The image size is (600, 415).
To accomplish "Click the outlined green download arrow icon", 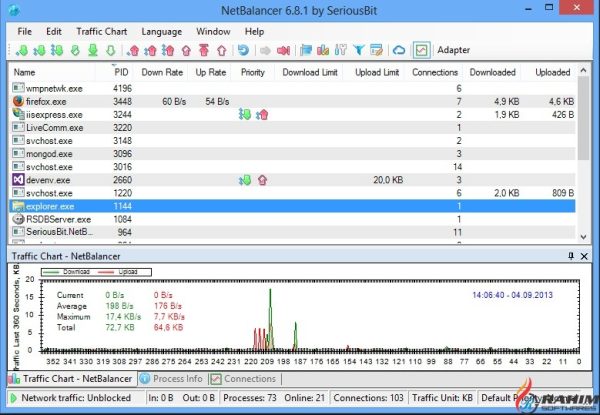I will coord(111,50).
